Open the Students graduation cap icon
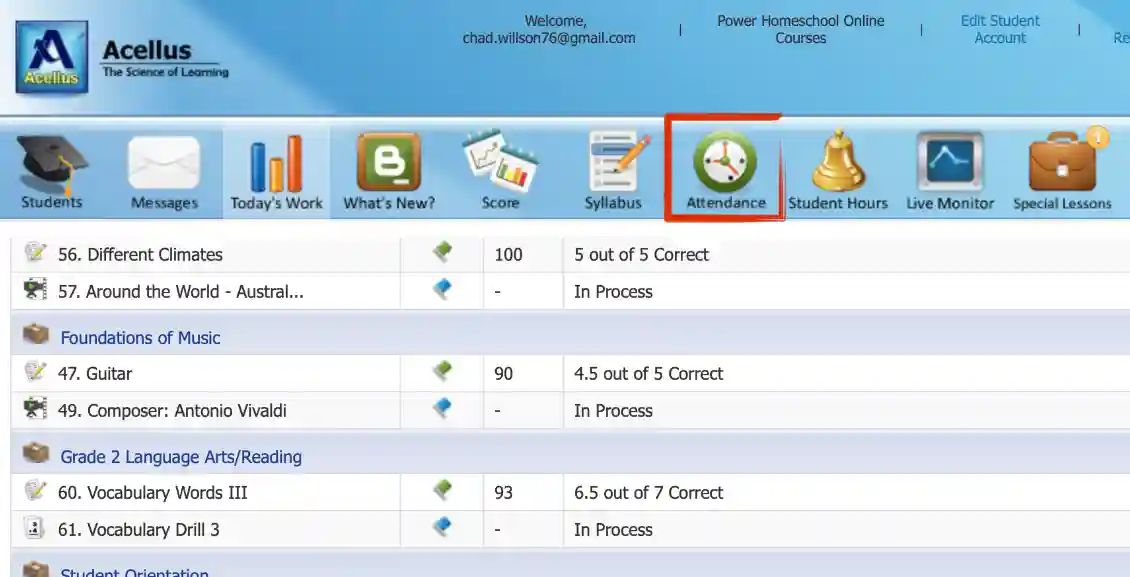 pos(51,165)
